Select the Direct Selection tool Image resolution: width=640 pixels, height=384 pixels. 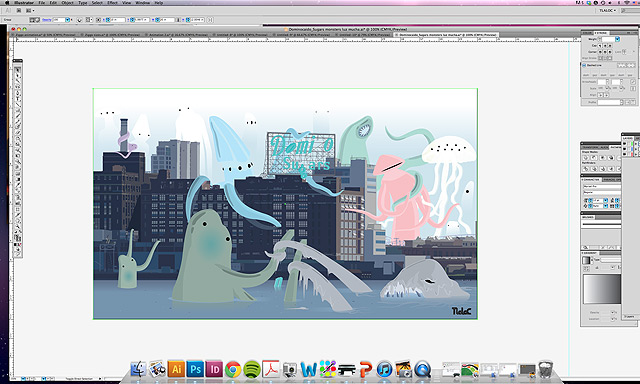18,75
